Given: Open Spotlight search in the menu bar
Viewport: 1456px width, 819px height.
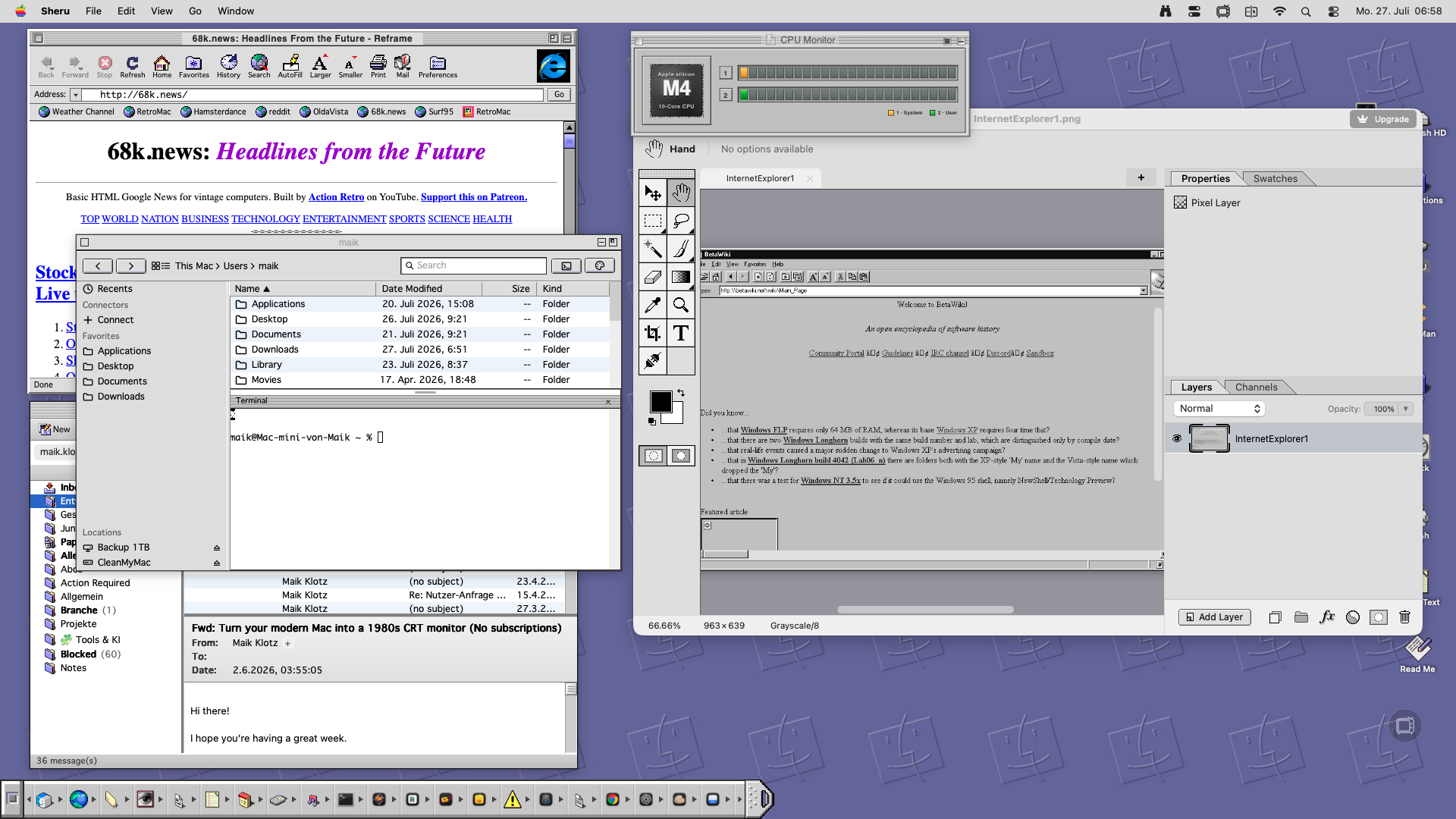Looking at the screenshot, I should (1305, 11).
